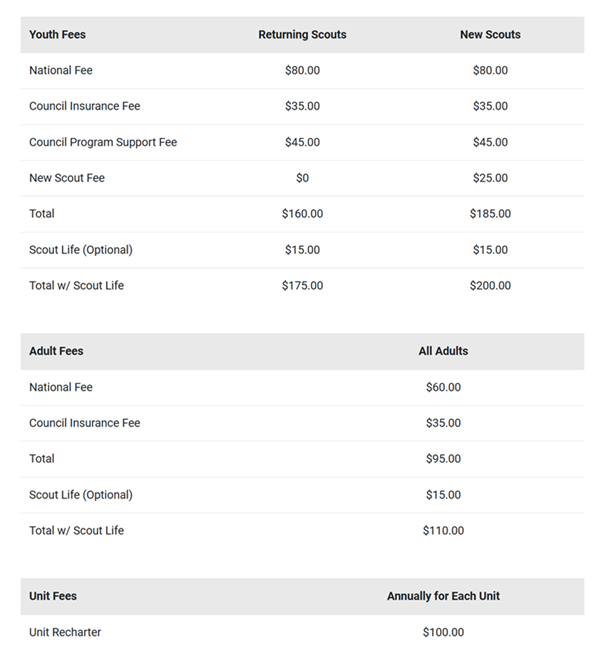Select the New Scouts column header
This screenshot has height=656, width=597.
pyautogui.click(x=490, y=34)
